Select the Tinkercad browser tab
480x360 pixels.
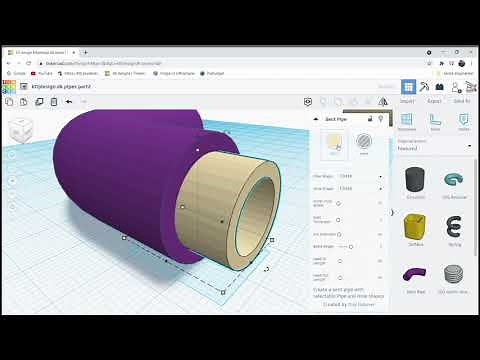[42, 52]
